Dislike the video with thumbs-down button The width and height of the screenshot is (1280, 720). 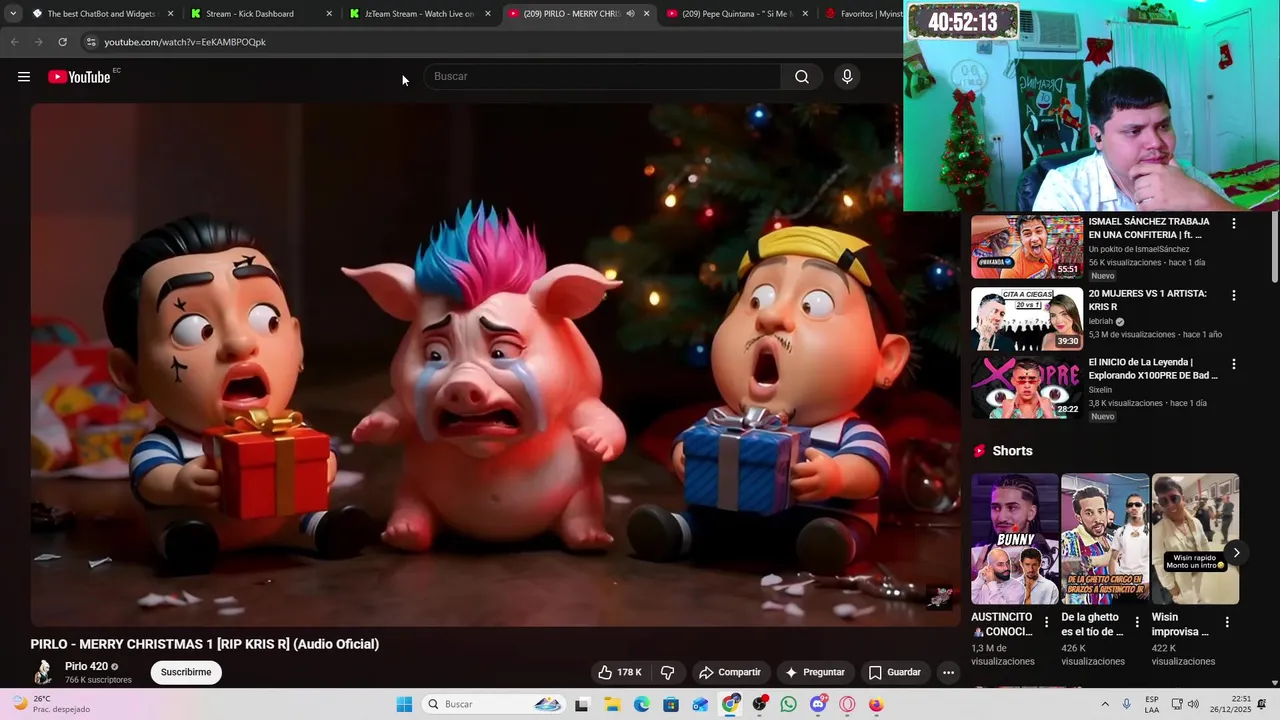(668, 672)
